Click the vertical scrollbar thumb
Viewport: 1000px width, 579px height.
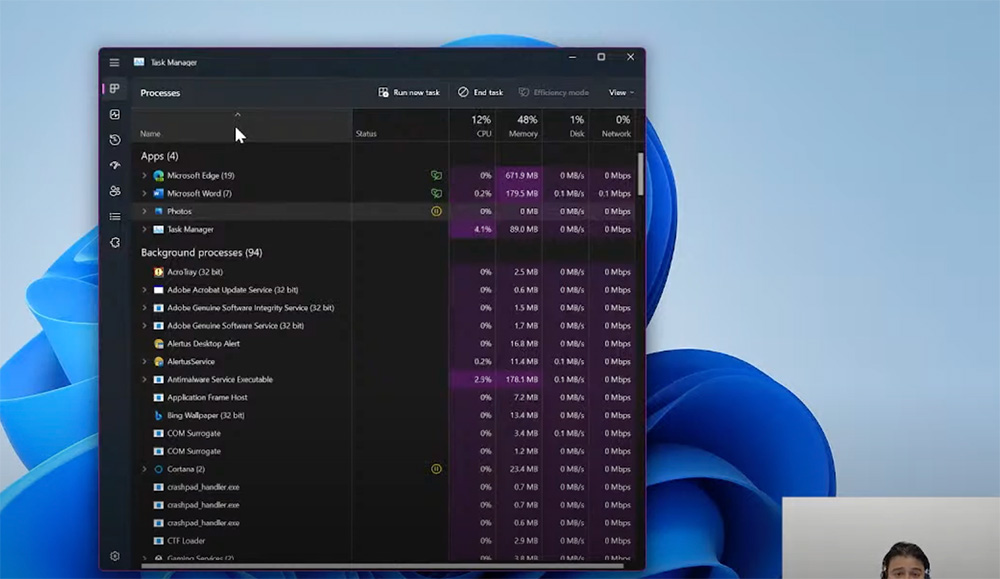[640, 173]
